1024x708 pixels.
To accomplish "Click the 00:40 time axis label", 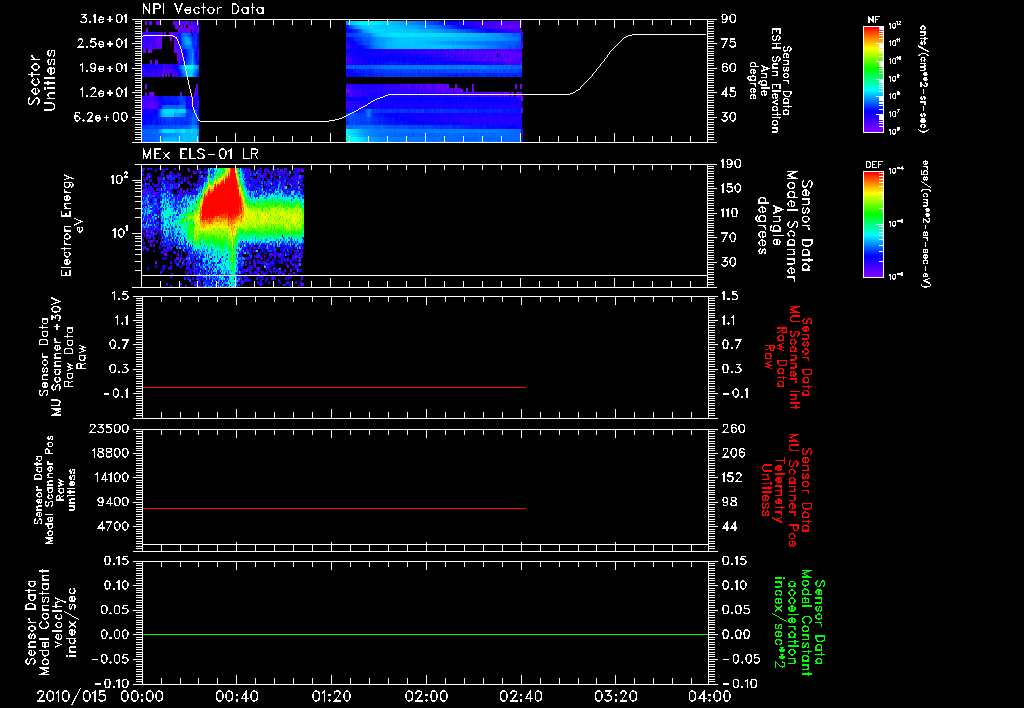I will (236, 696).
